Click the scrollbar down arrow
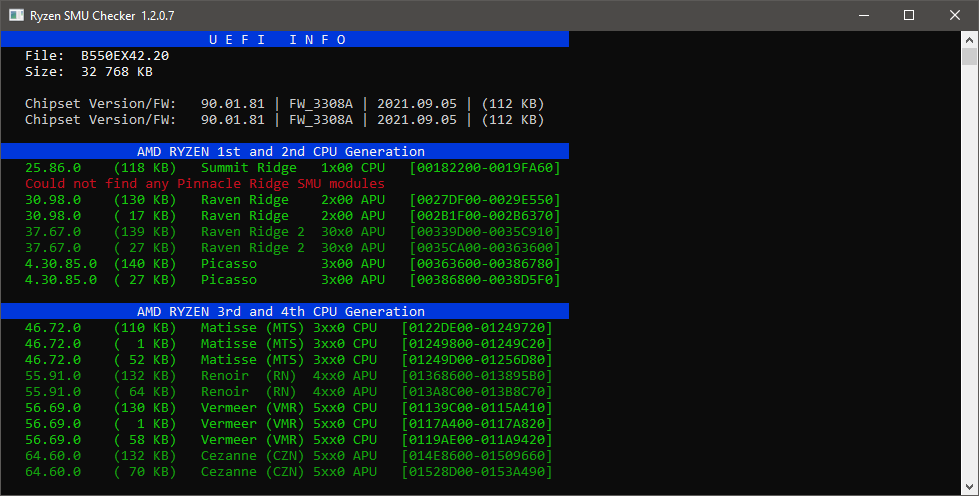Screen dimensions: 979x496 969,487
